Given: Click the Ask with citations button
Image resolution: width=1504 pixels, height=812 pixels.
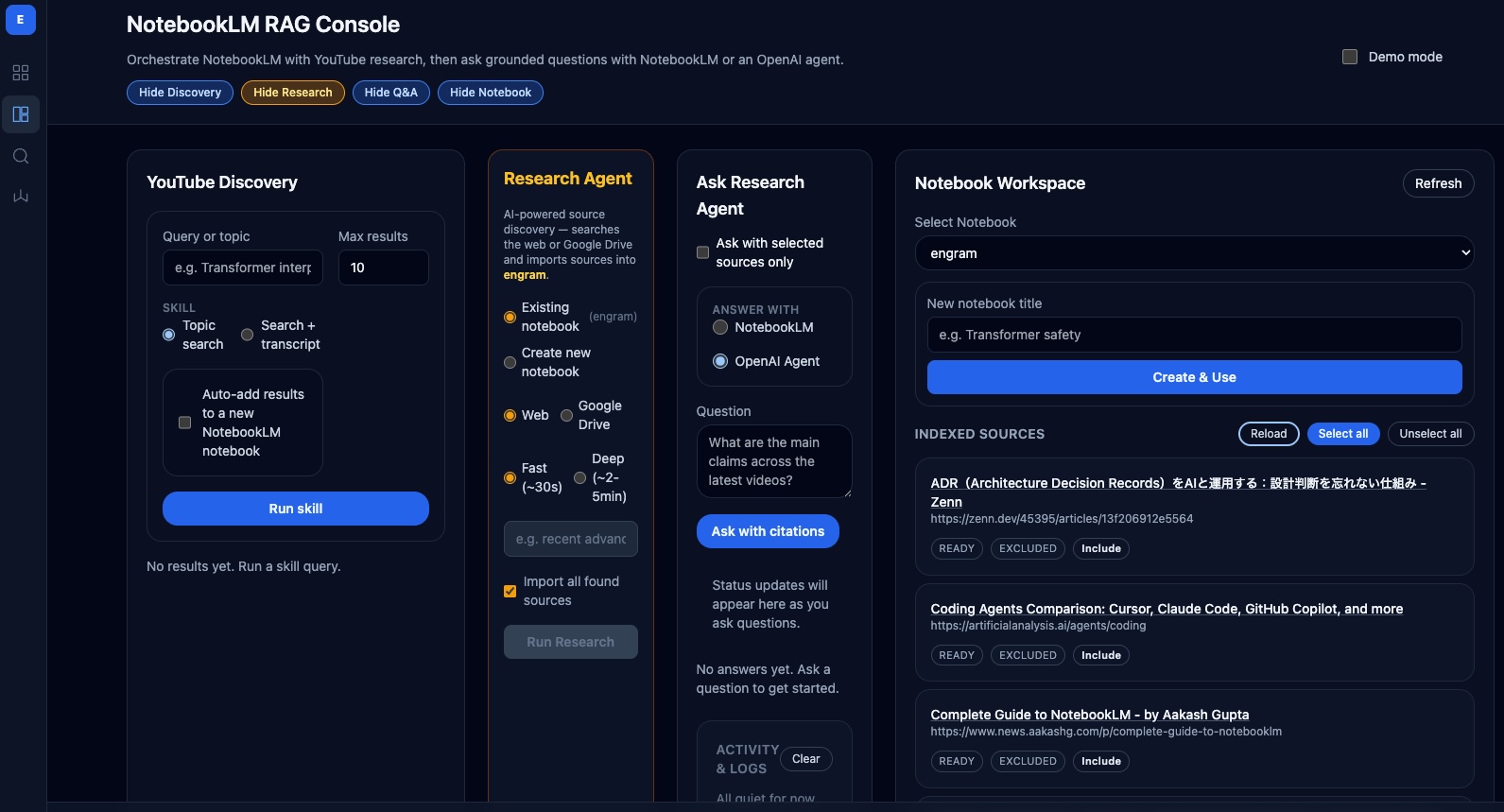Looking at the screenshot, I should coord(768,531).
